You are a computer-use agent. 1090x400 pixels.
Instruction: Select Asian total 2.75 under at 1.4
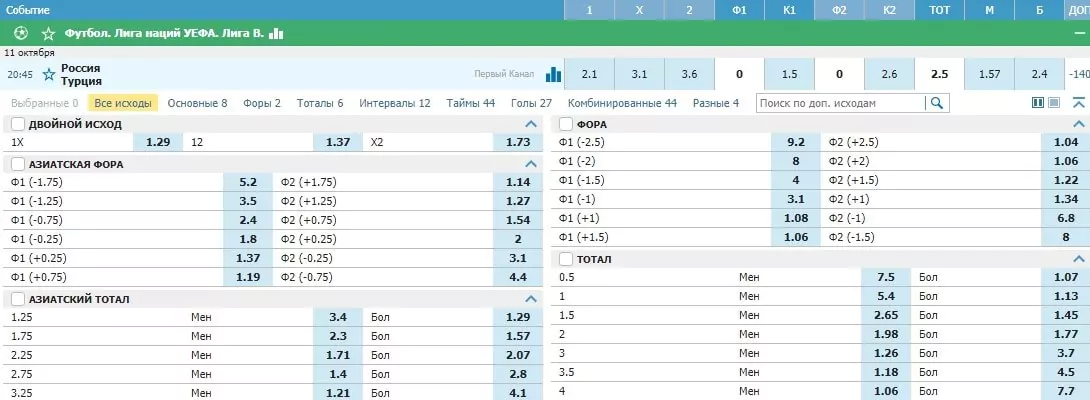tap(338, 374)
